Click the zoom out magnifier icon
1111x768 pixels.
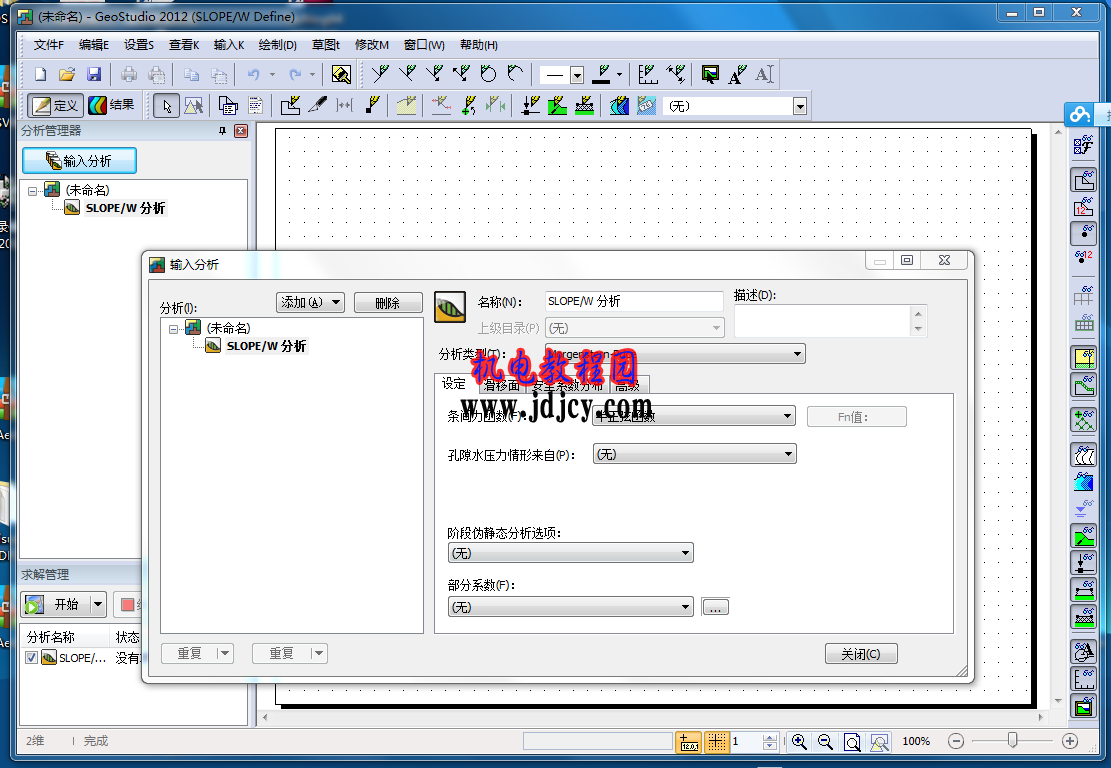click(x=825, y=741)
